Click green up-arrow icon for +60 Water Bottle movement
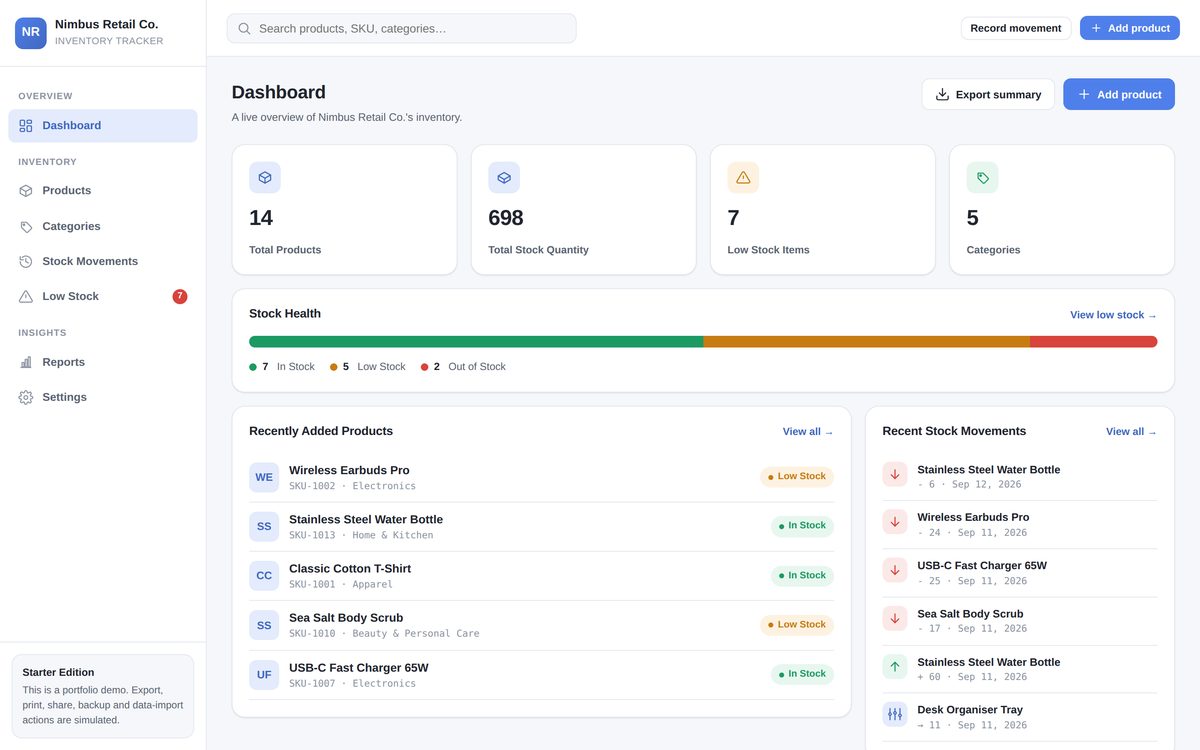Viewport: 1200px width, 750px height. pos(895,666)
